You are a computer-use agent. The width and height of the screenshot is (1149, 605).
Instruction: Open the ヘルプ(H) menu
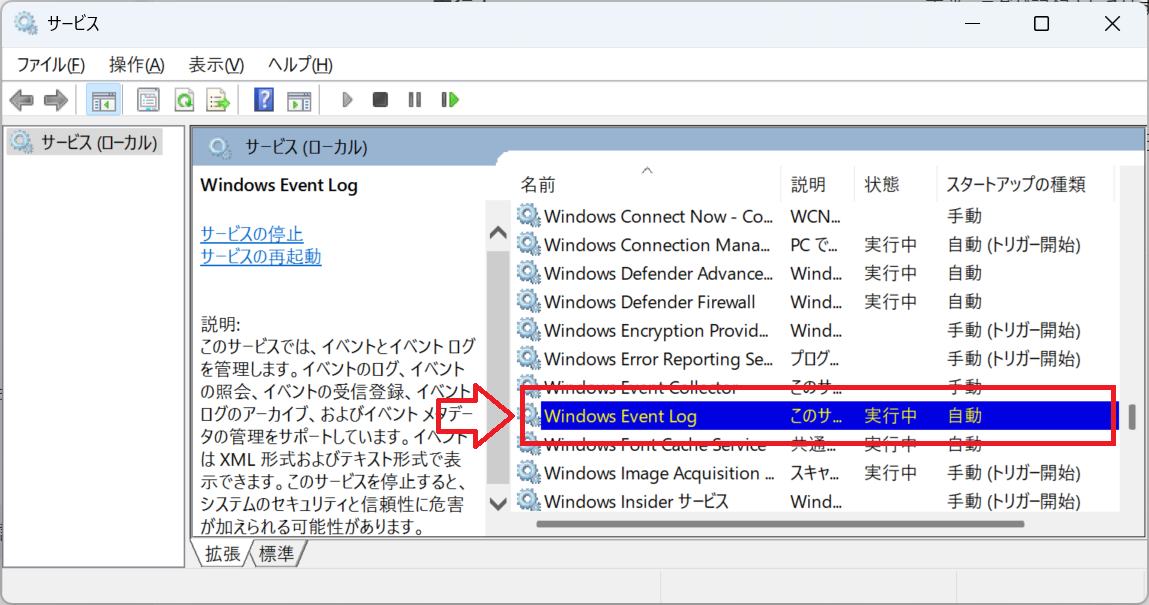click(x=300, y=64)
